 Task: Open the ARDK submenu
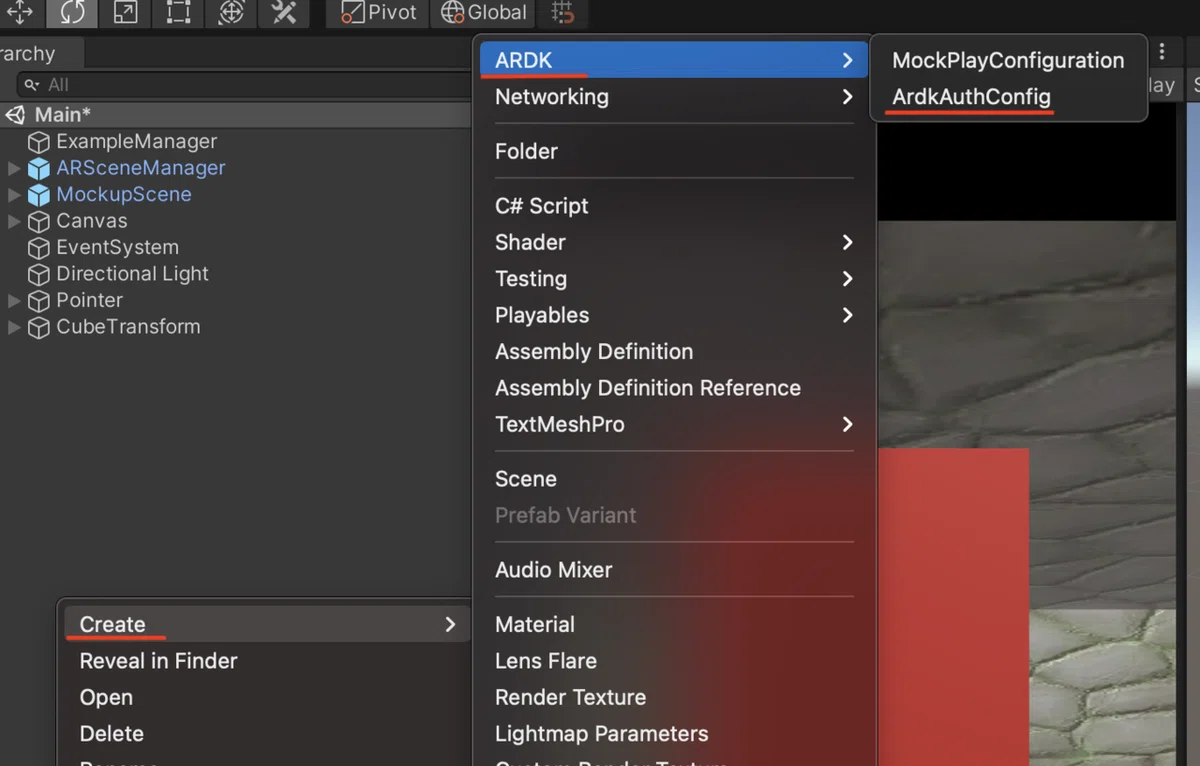[675, 60]
